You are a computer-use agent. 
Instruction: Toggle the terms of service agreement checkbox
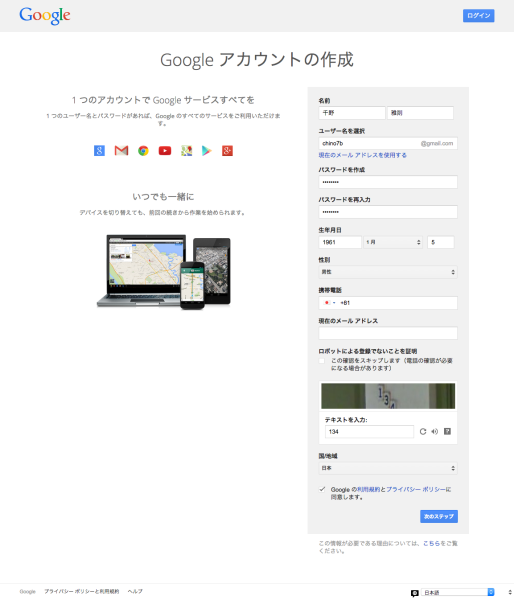(x=322, y=489)
